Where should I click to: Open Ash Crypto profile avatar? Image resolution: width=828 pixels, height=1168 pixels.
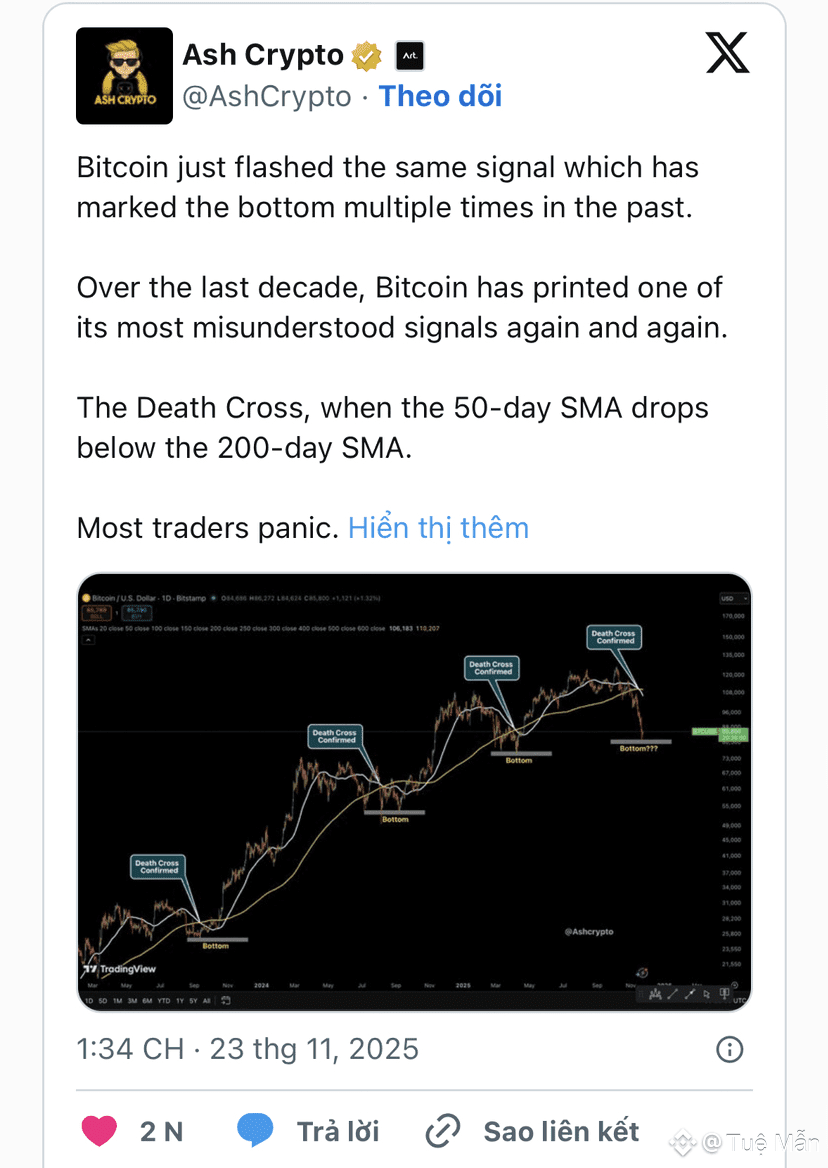124,76
